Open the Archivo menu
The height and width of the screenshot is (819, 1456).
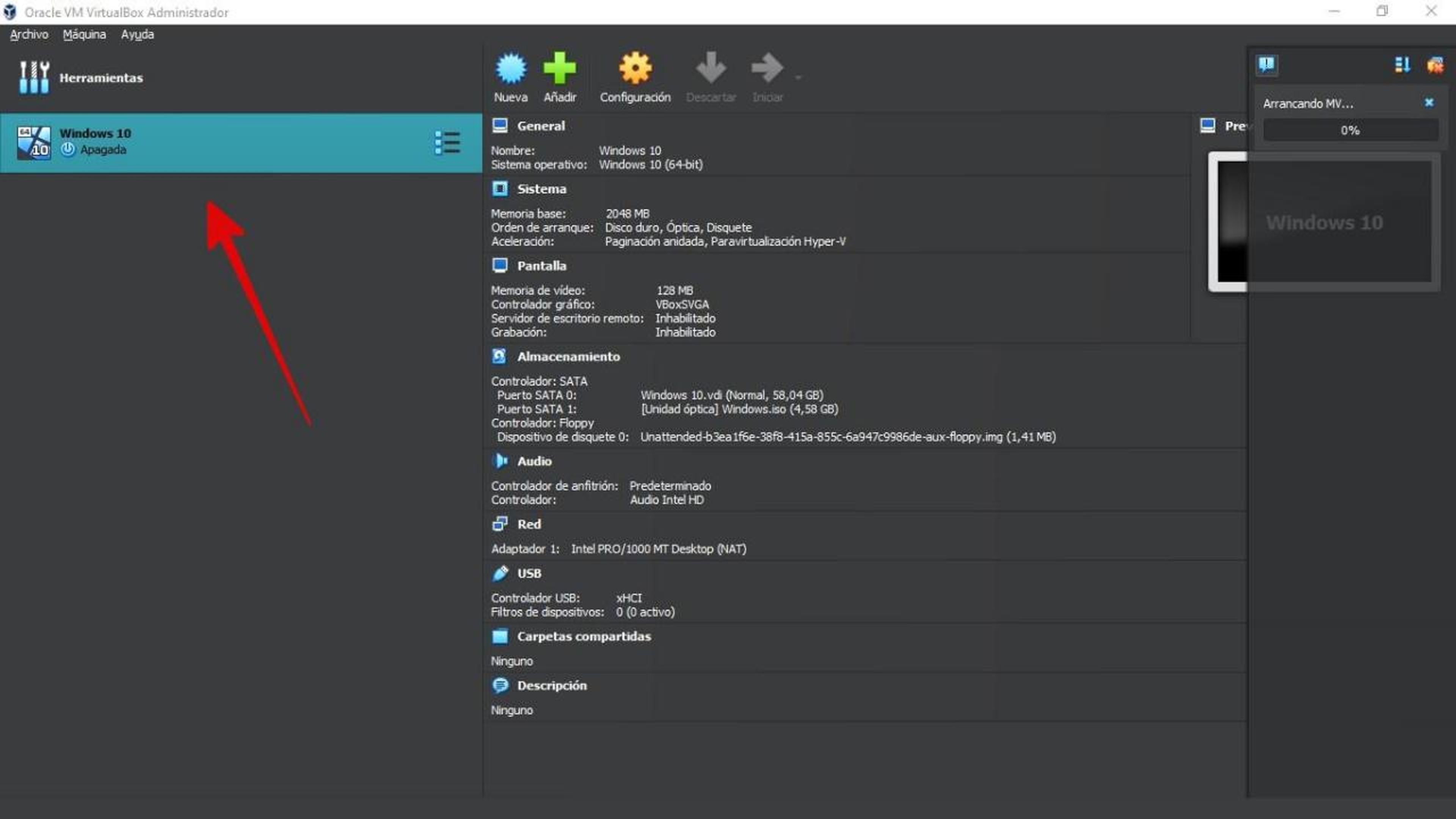pos(29,35)
